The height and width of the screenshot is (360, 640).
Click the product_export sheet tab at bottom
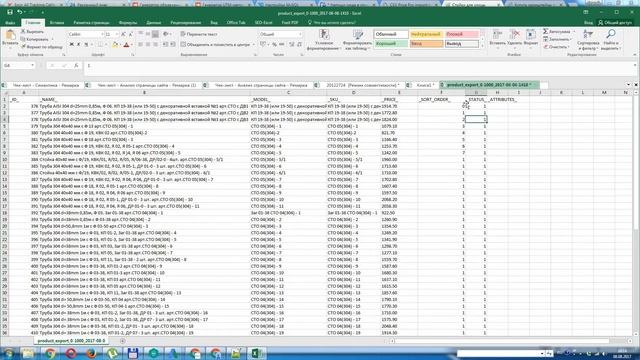(x=71, y=340)
